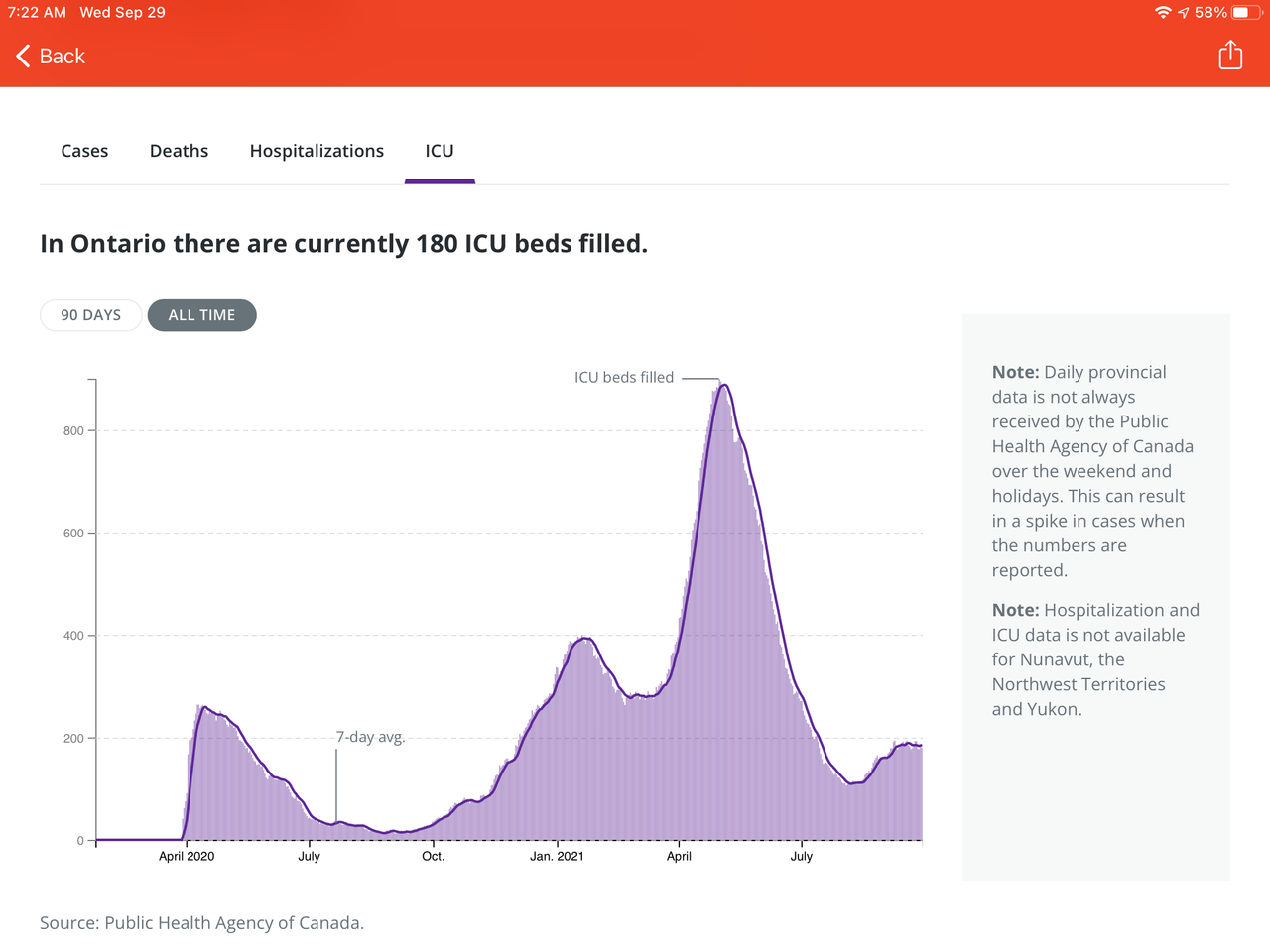The height and width of the screenshot is (952, 1270).
Task: Select the Hospitalizations tab
Action: pos(317,151)
